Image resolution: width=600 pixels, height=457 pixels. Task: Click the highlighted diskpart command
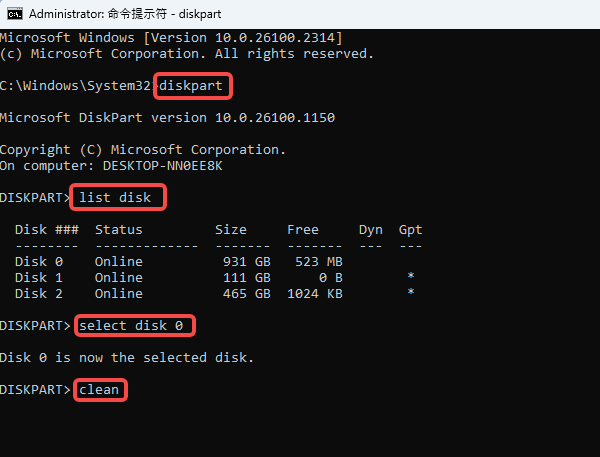[x=194, y=86]
